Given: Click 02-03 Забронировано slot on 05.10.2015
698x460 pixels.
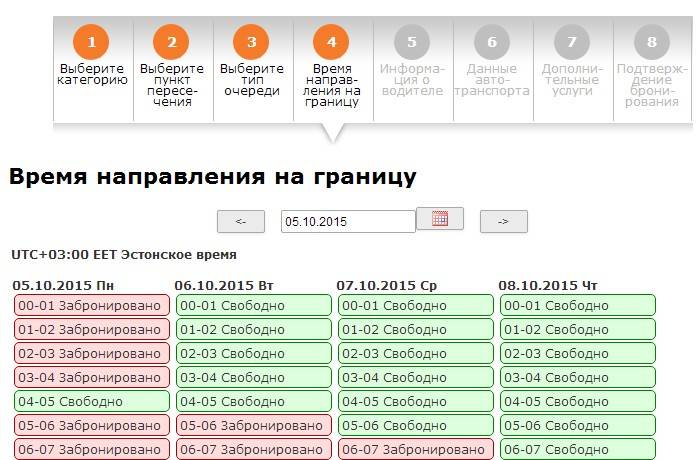Looking at the screenshot, I should 92,353.
